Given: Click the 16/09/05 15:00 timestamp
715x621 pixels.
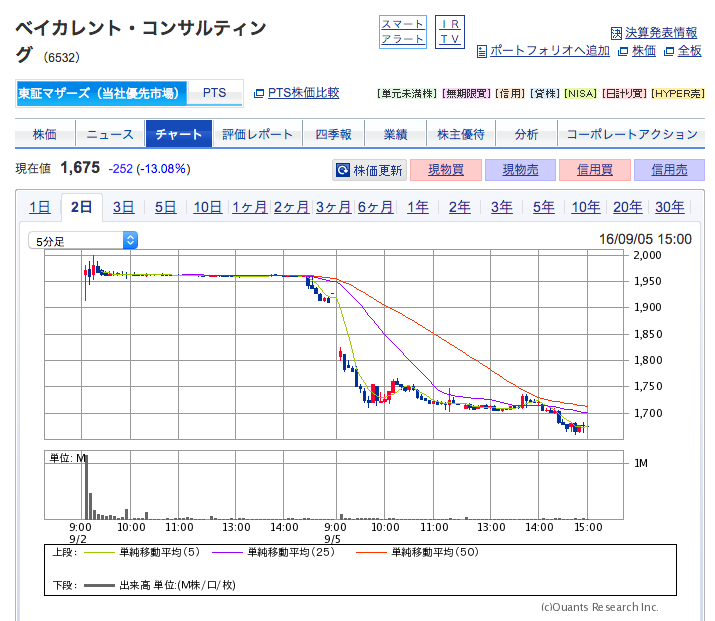Looking at the screenshot, I should click(645, 239).
